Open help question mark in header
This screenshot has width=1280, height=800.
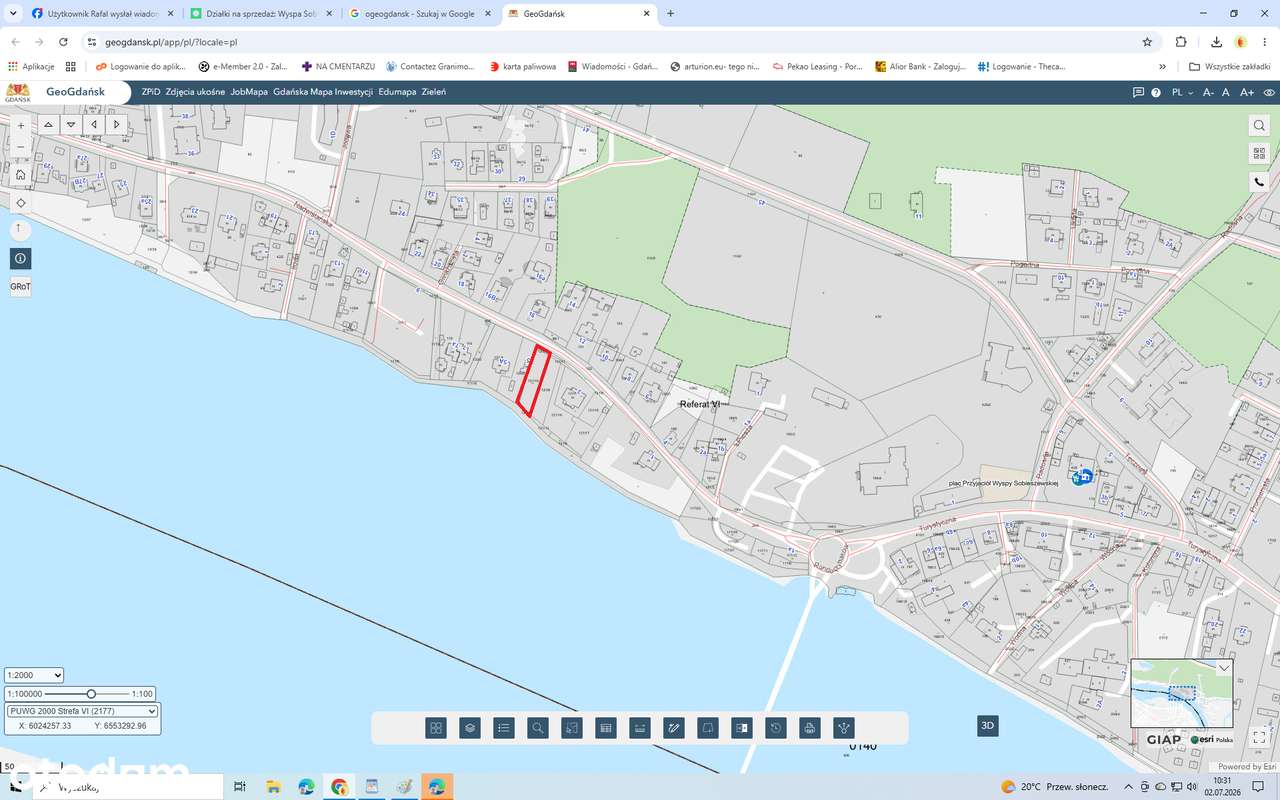pos(1156,92)
